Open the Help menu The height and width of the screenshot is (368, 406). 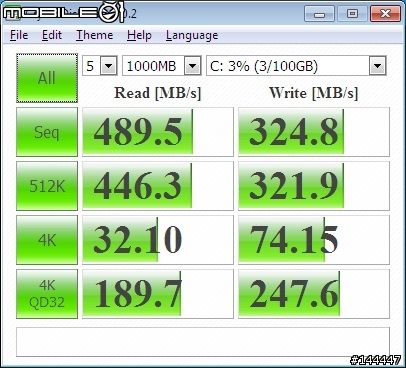pyautogui.click(x=139, y=35)
